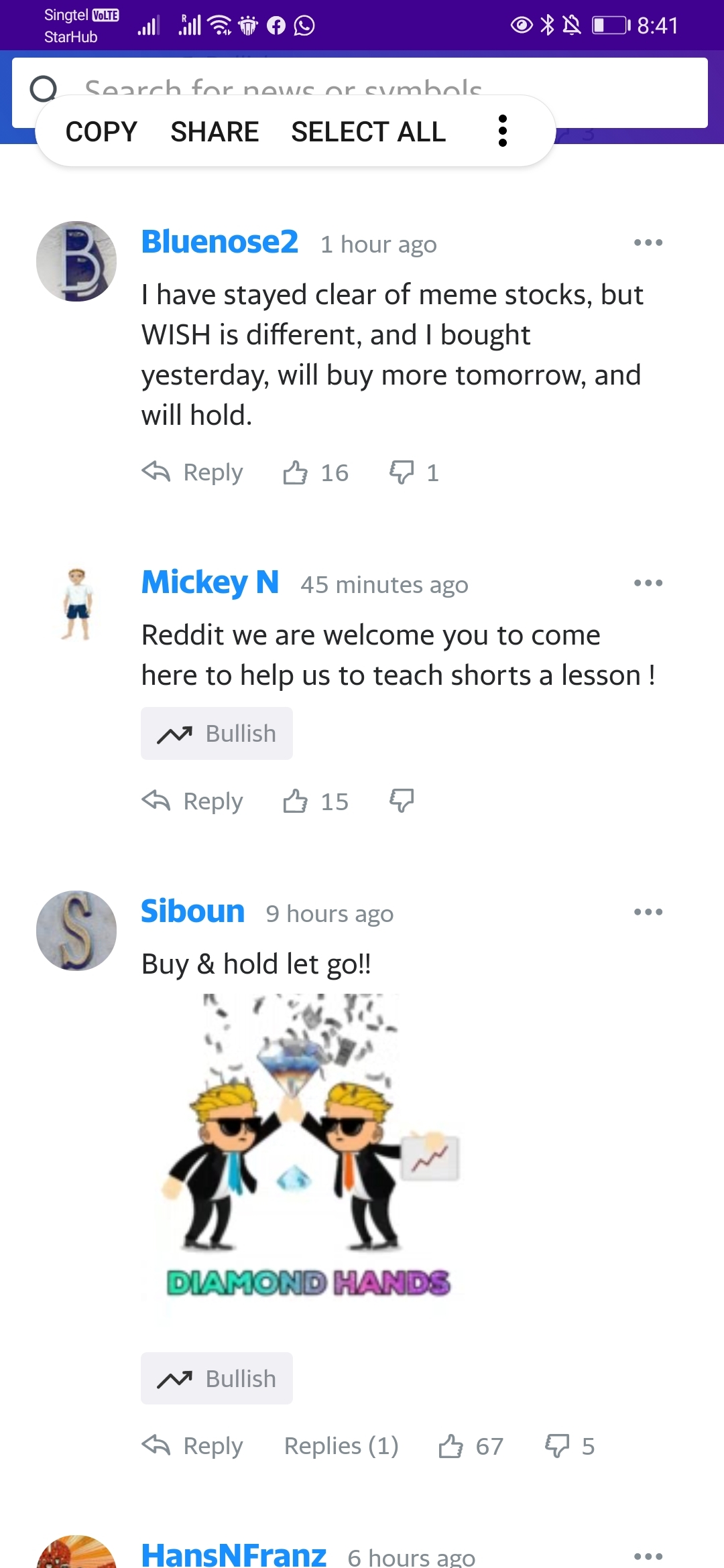Image resolution: width=724 pixels, height=1568 pixels.
Task: Tap thumbs-down icon on Bluenose2's comment
Action: [402, 472]
